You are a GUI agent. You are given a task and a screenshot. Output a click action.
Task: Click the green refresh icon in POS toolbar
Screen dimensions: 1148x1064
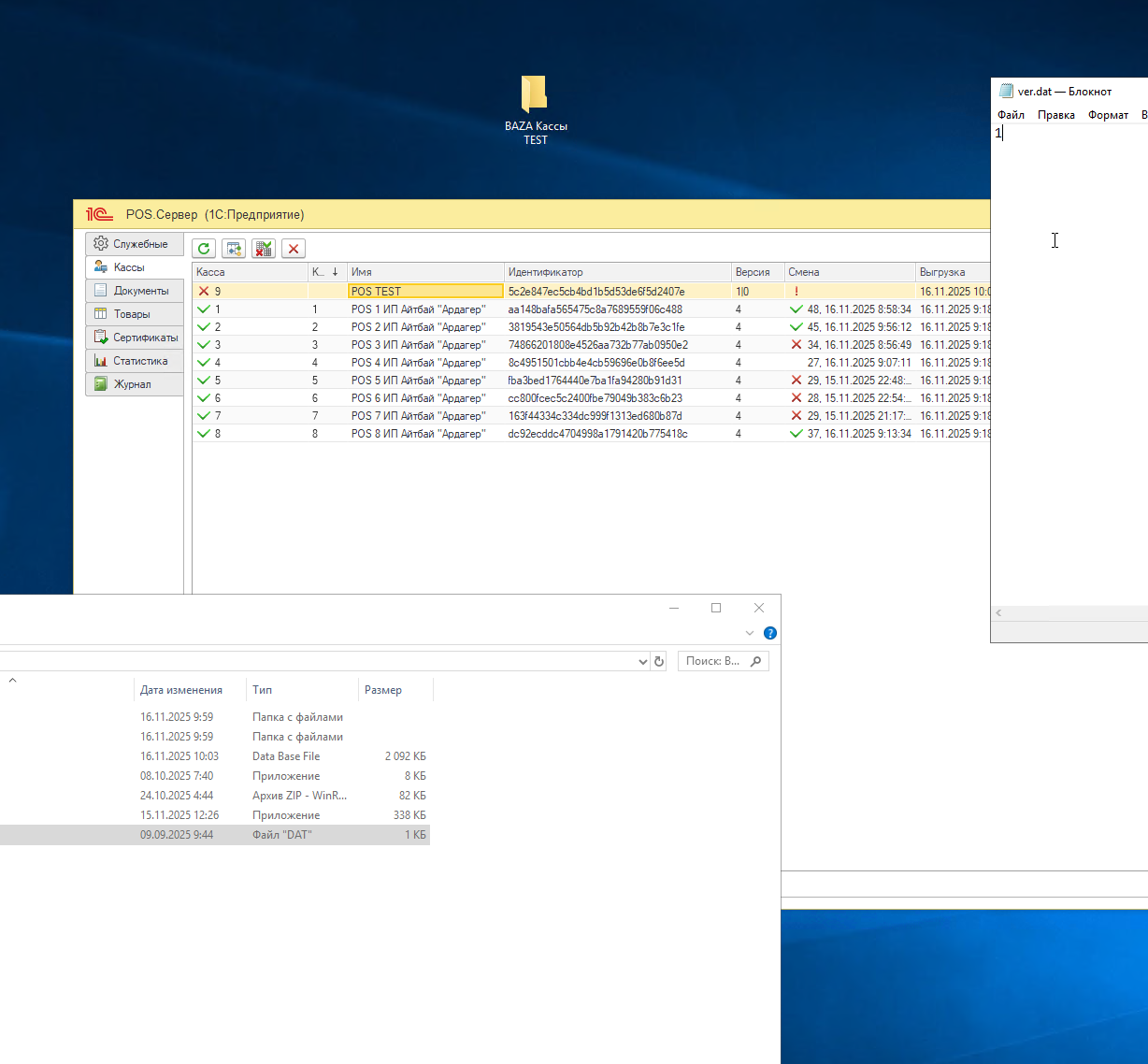pyautogui.click(x=204, y=249)
